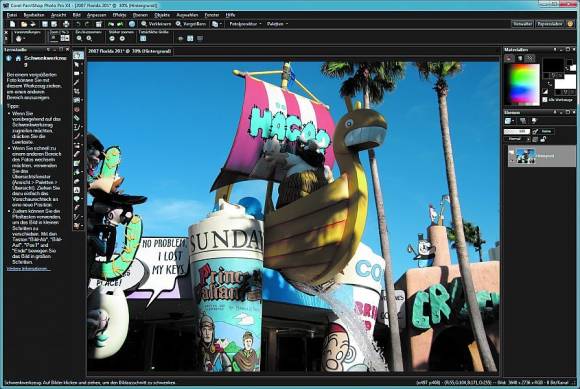
Task: Click the zoom in by one step icon
Action: click(x=122, y=38)
